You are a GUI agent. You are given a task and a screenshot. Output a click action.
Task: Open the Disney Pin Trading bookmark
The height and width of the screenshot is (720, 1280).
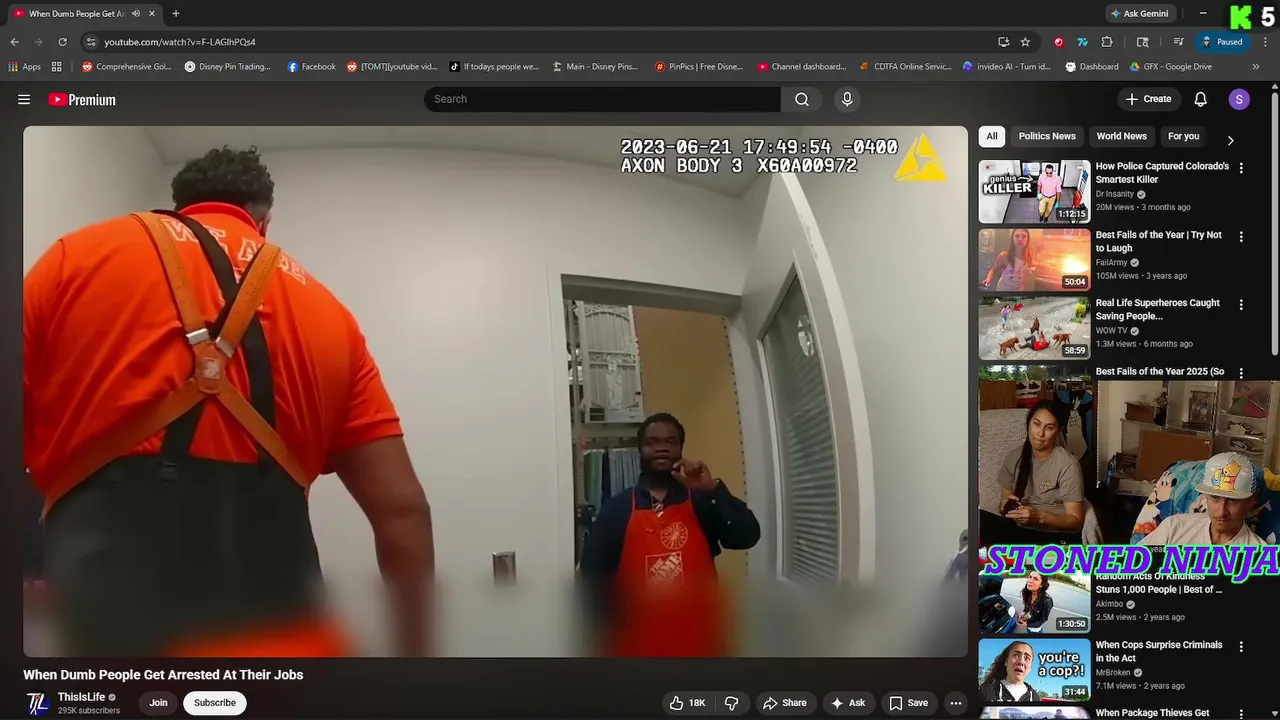[227, 67]
